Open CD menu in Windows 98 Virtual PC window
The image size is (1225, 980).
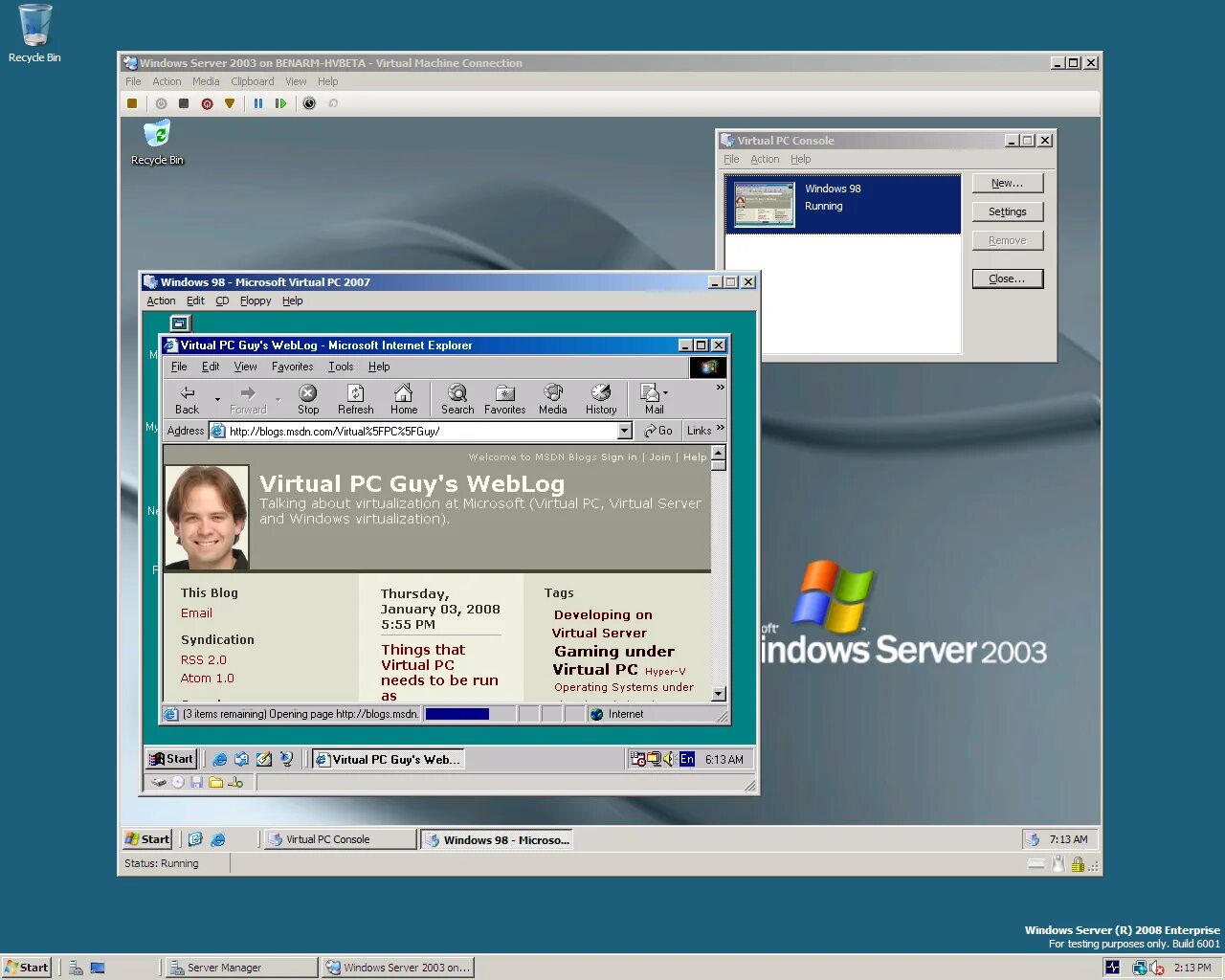point(222,301)
